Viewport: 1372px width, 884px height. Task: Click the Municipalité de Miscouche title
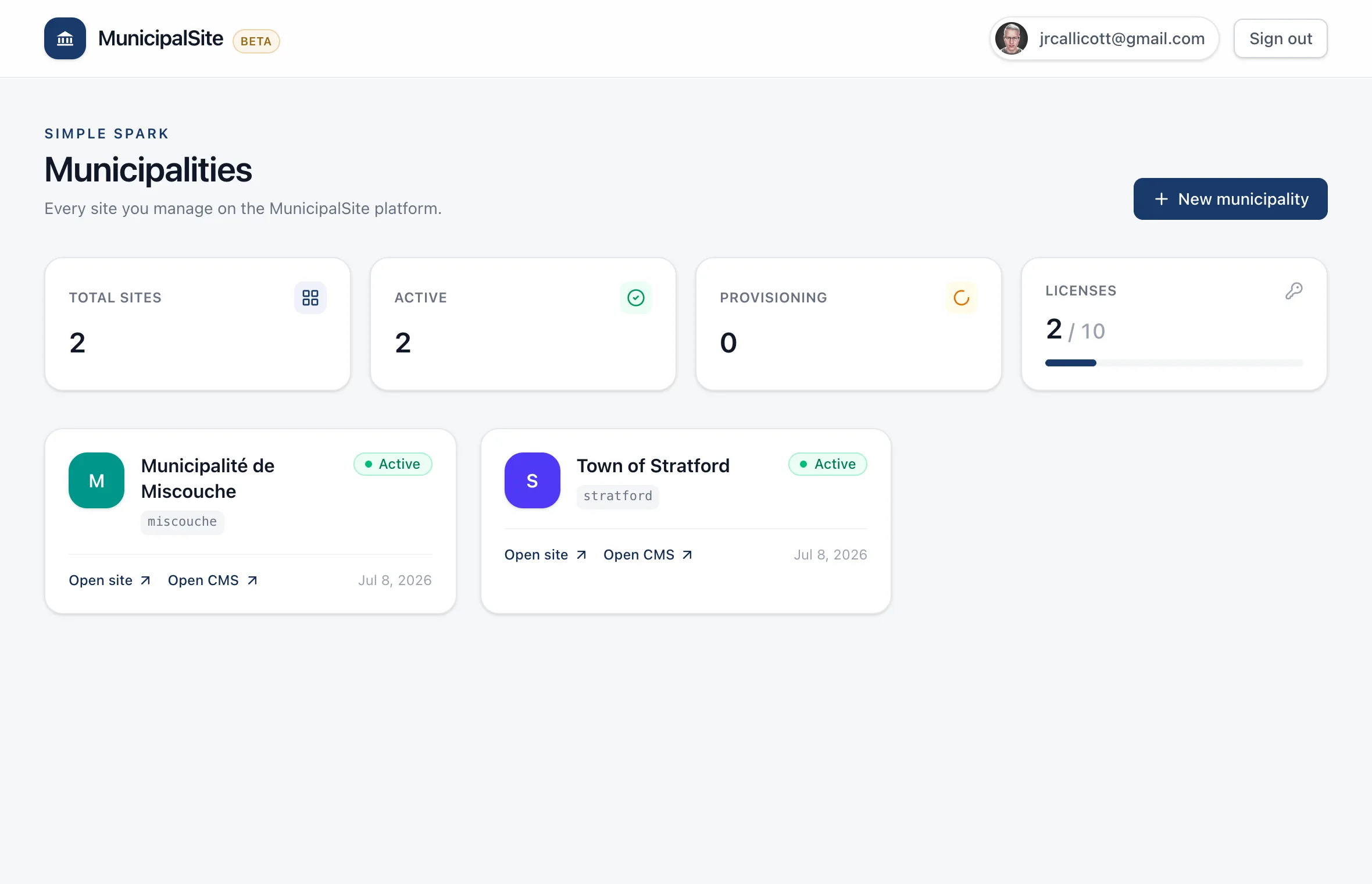tap(208, 478)
